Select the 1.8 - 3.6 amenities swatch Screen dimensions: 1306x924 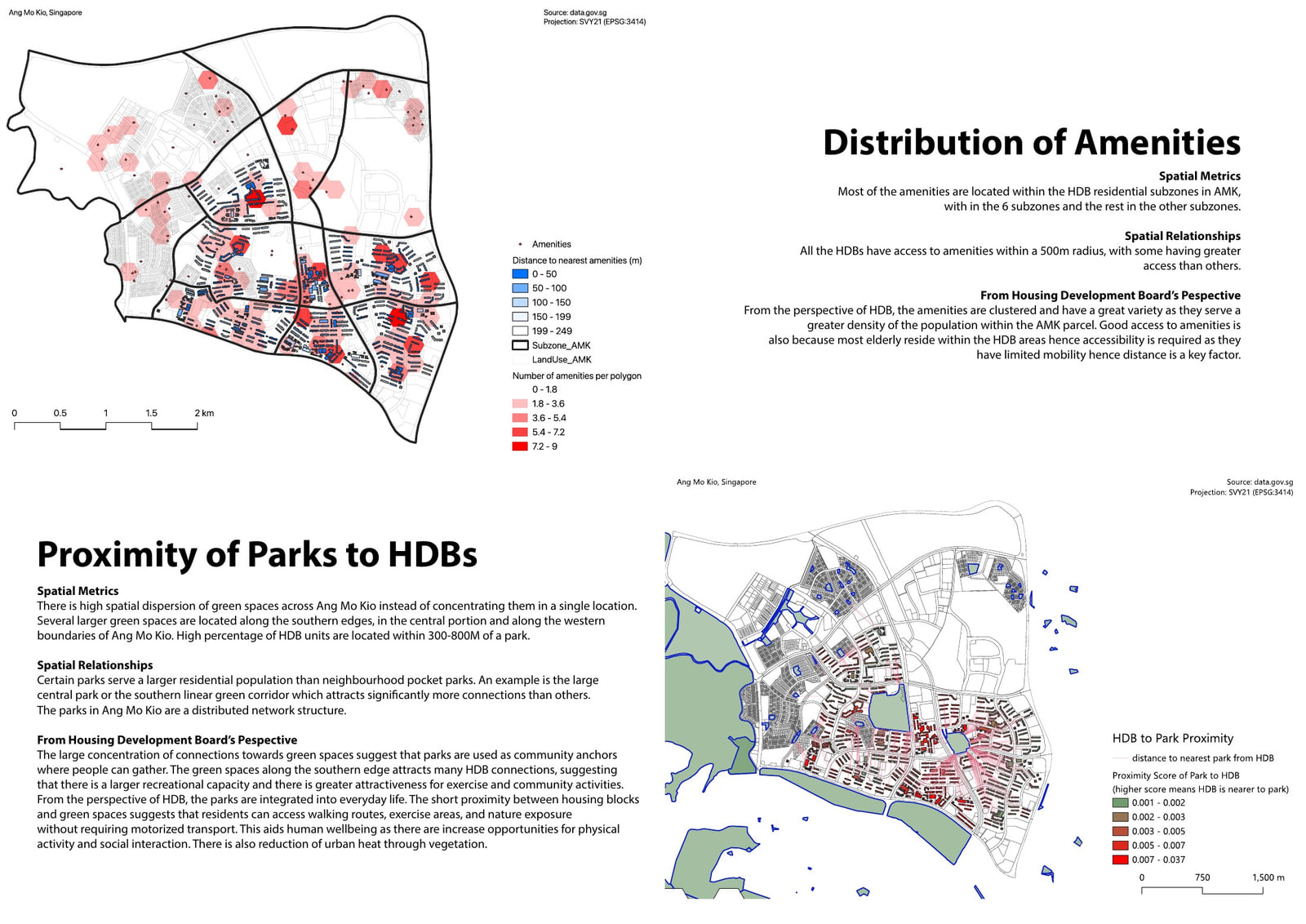point(520,404)
